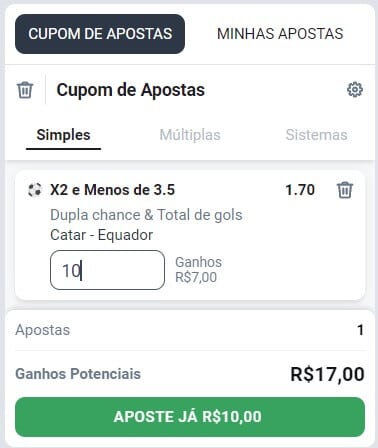
Task: Click the Ganhos Potenciais label
Action: click(x=78, y=374)
